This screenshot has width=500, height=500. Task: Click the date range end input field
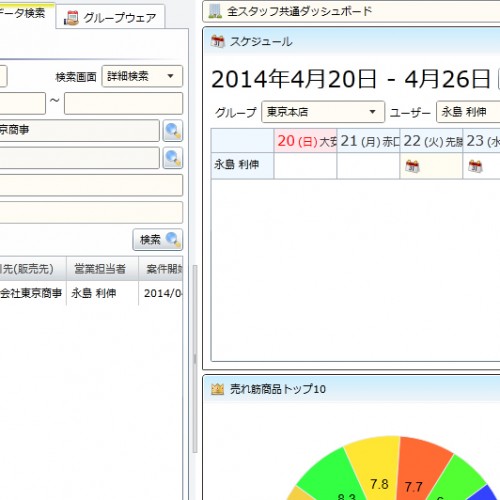(123, 103)
